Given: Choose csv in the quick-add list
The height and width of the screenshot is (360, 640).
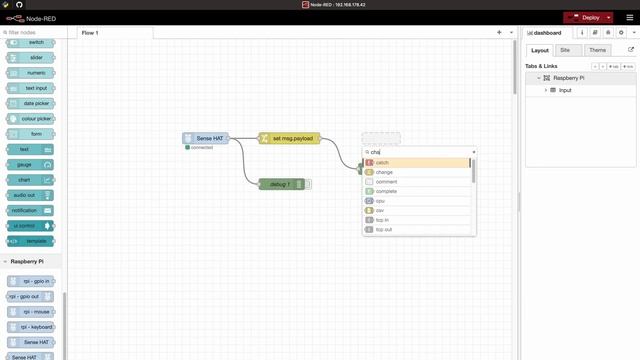Looking at the screenshot, I should click(x=417, y=210).
